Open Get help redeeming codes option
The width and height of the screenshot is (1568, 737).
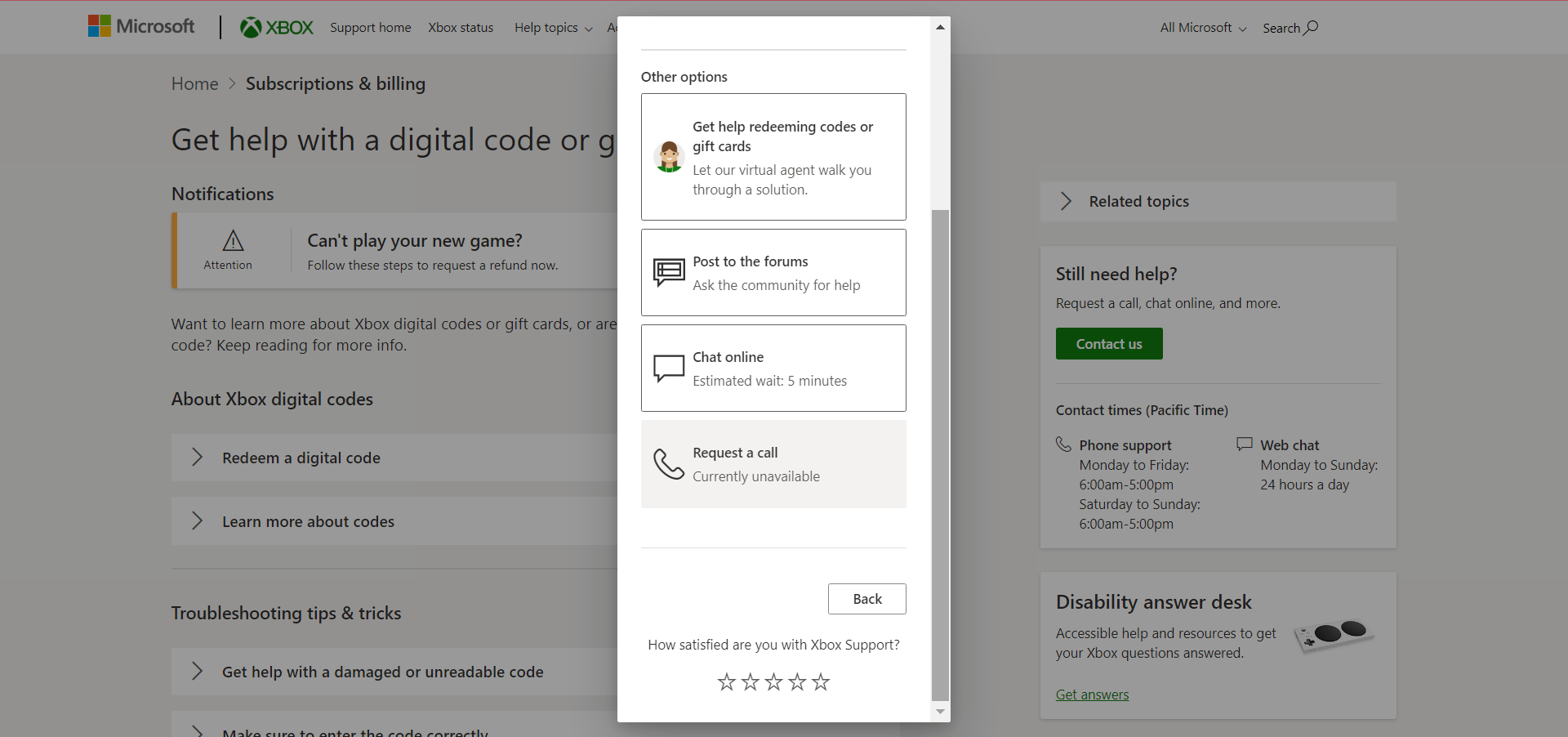(773, 157)
